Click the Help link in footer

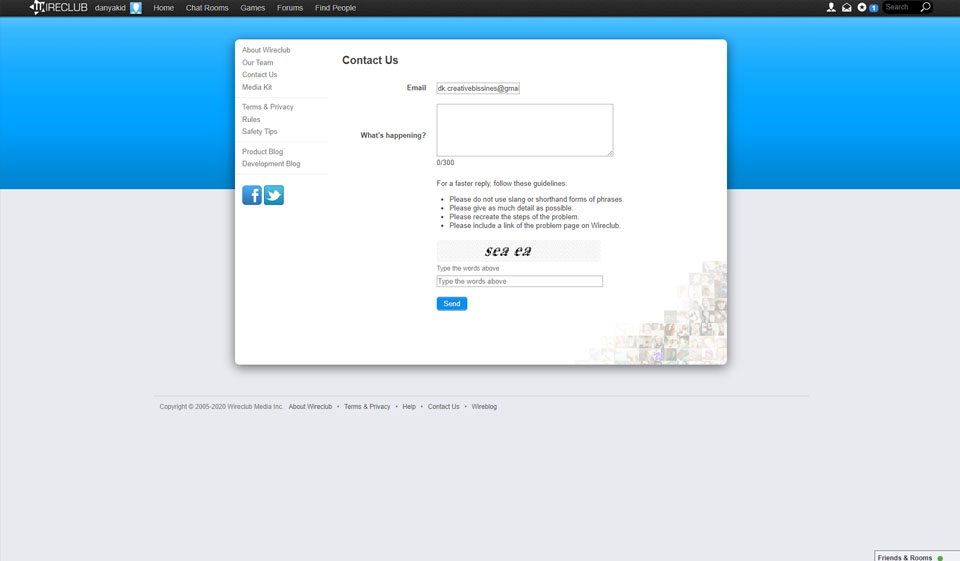pos(409,407)
